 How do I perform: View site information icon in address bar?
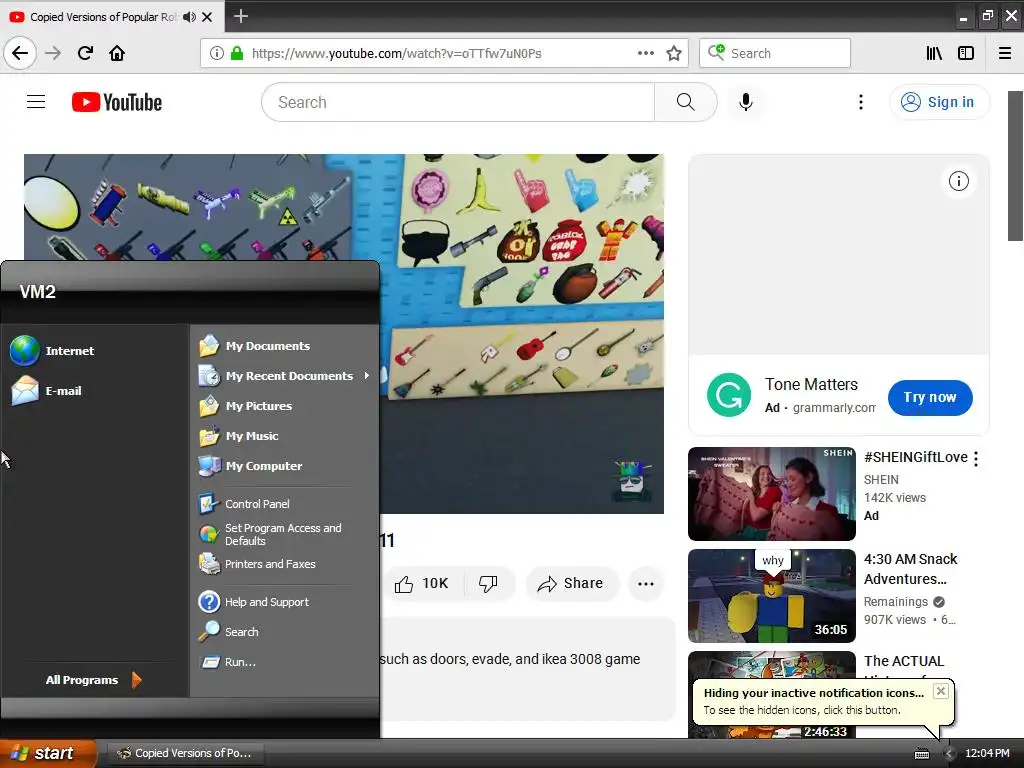pyautogui.click(x=216, y=53)
